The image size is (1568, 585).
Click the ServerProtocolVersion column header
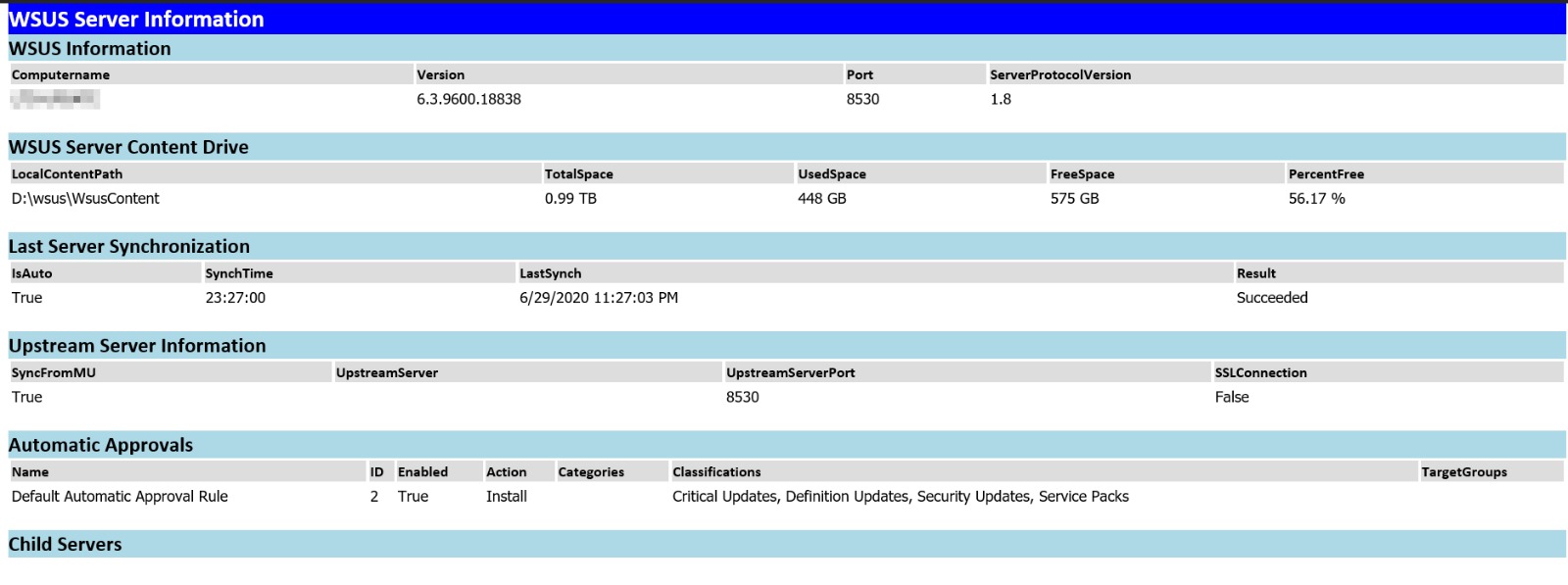1060,74
